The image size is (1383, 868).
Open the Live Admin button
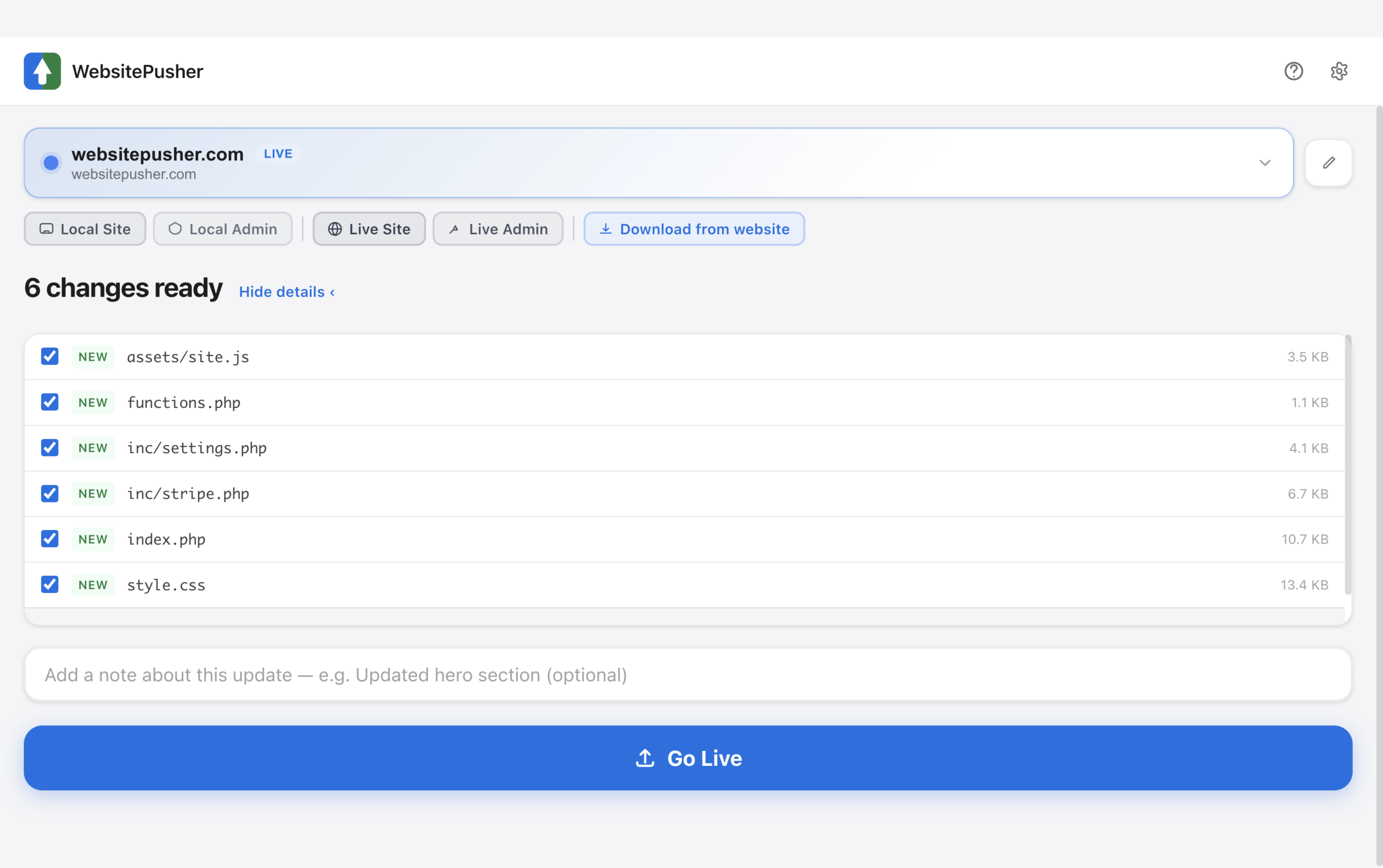coord(498,229)
